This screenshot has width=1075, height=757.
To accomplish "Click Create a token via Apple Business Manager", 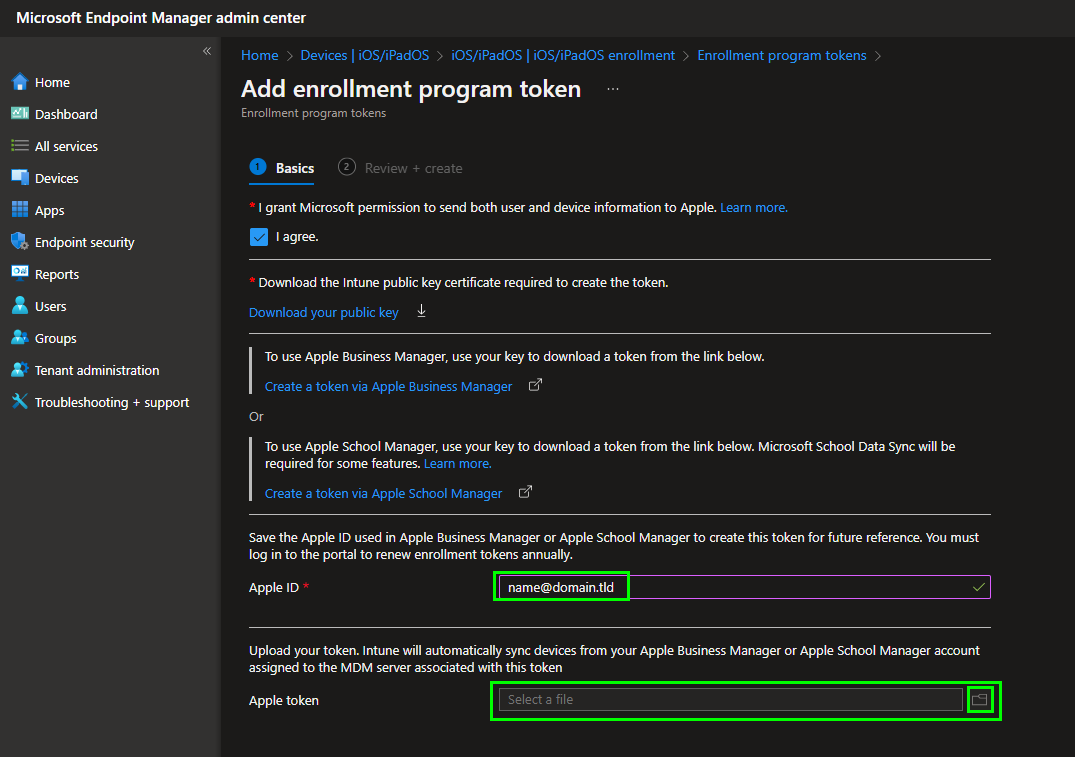I will pos(388,386).
